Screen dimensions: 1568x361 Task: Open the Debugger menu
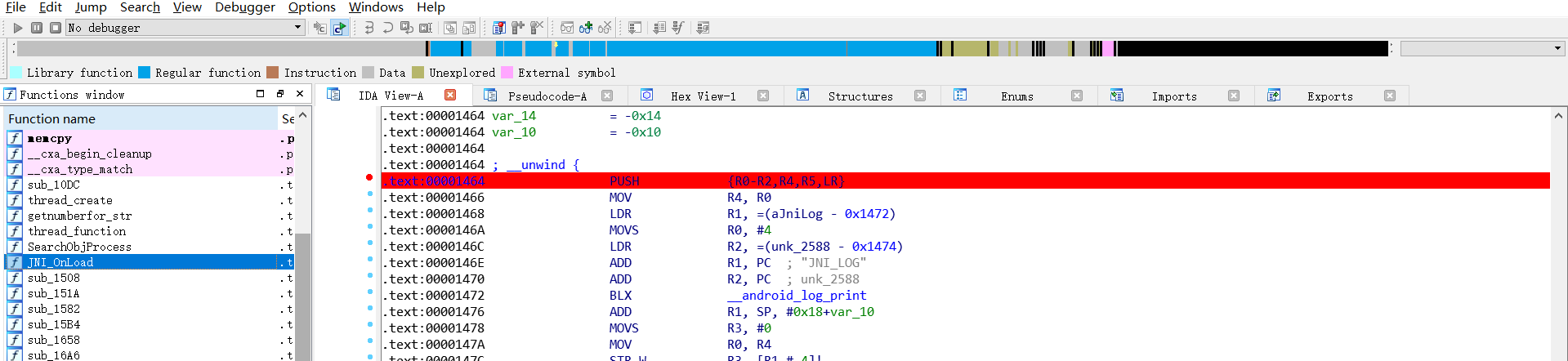tap(245, 7)
